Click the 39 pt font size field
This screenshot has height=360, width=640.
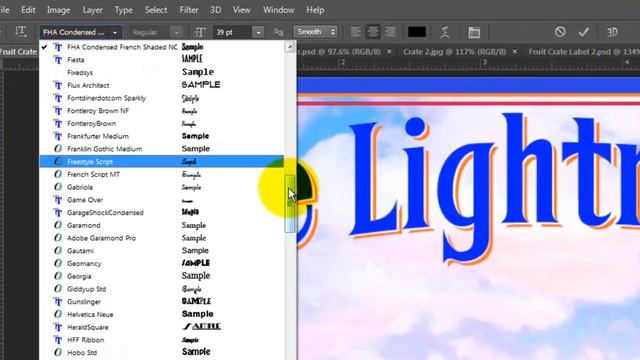(x=233, y=32)
